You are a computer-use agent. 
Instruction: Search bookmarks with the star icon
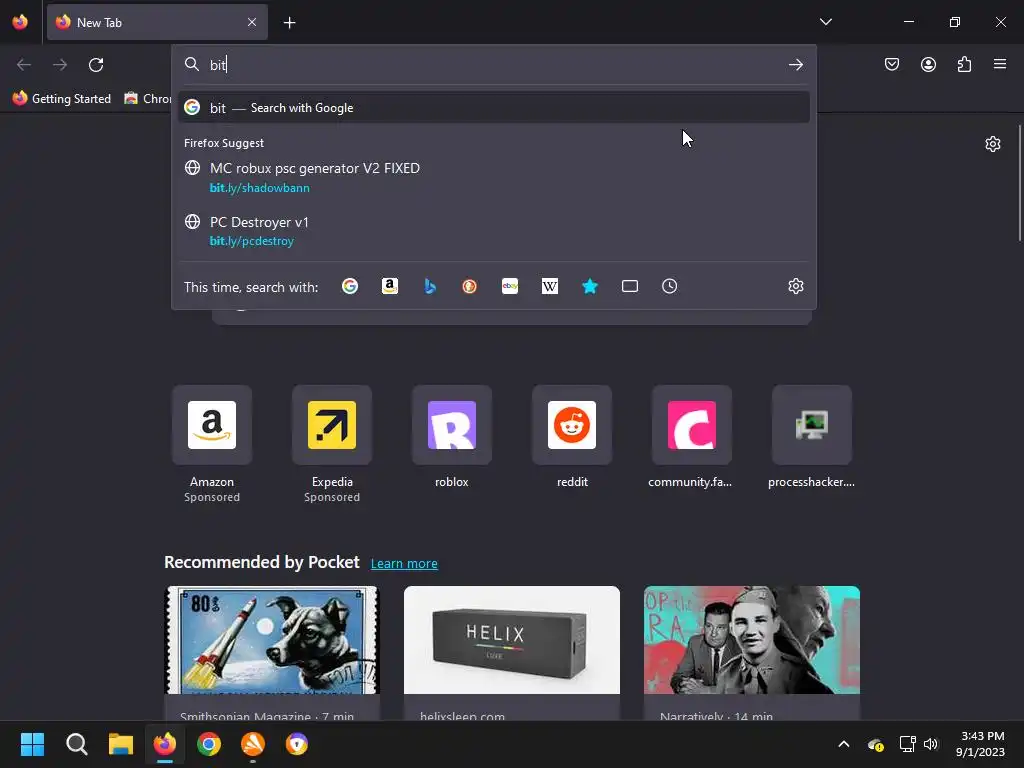pyautogui.click(x=590, y=286)
